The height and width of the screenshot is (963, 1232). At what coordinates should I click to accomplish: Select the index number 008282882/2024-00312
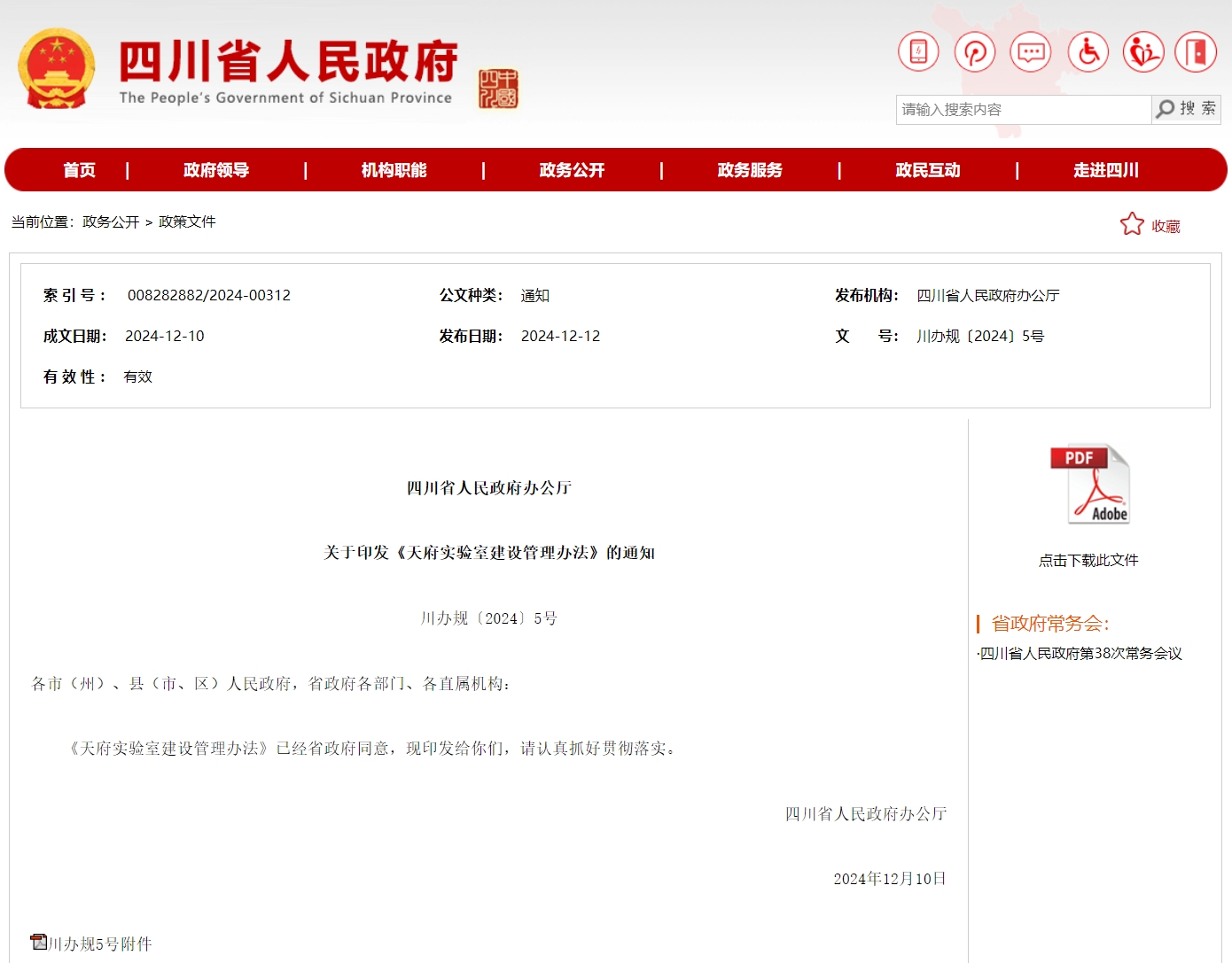click(209, 295)
